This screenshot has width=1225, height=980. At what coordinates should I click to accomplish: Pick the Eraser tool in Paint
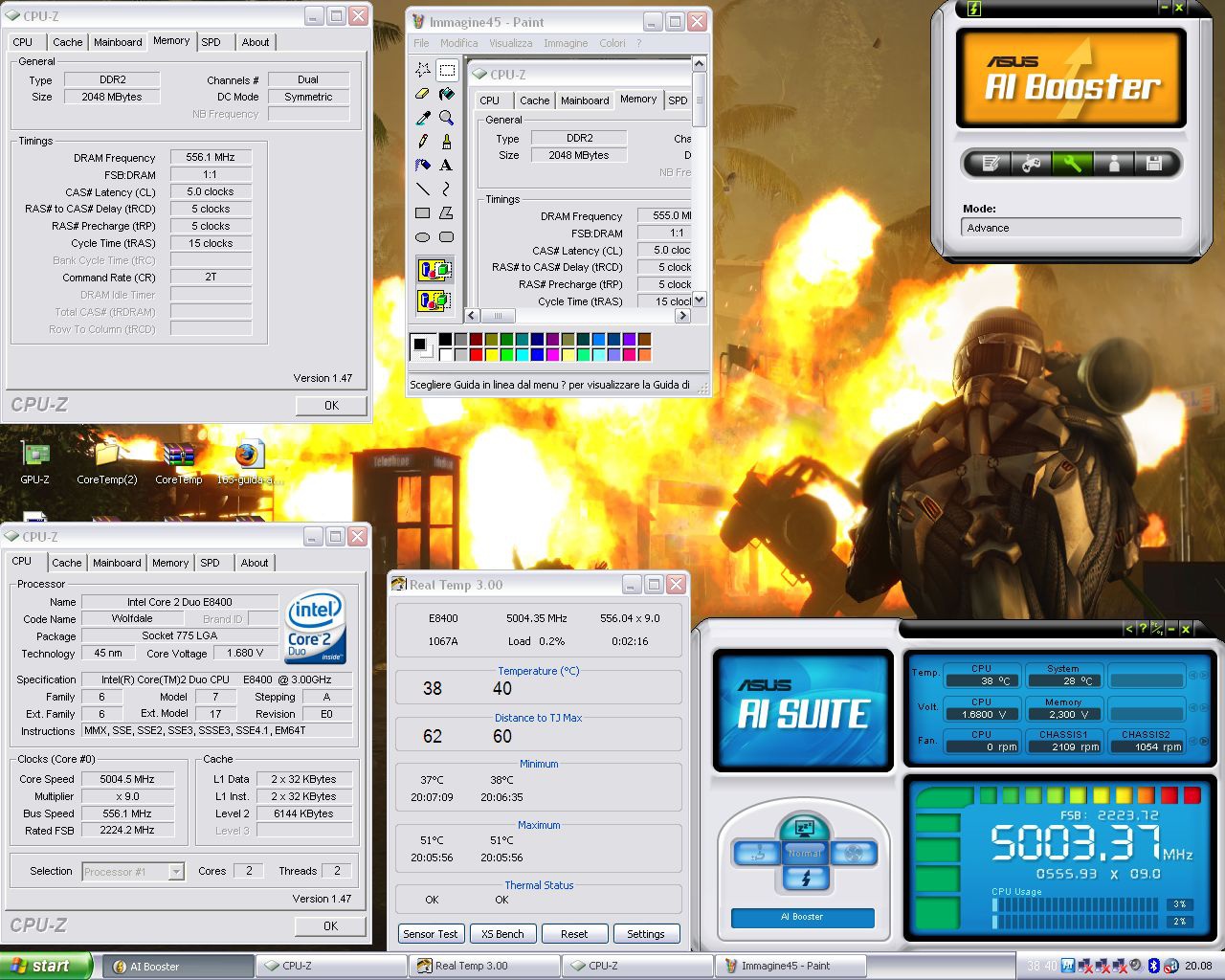click(422, 94)
